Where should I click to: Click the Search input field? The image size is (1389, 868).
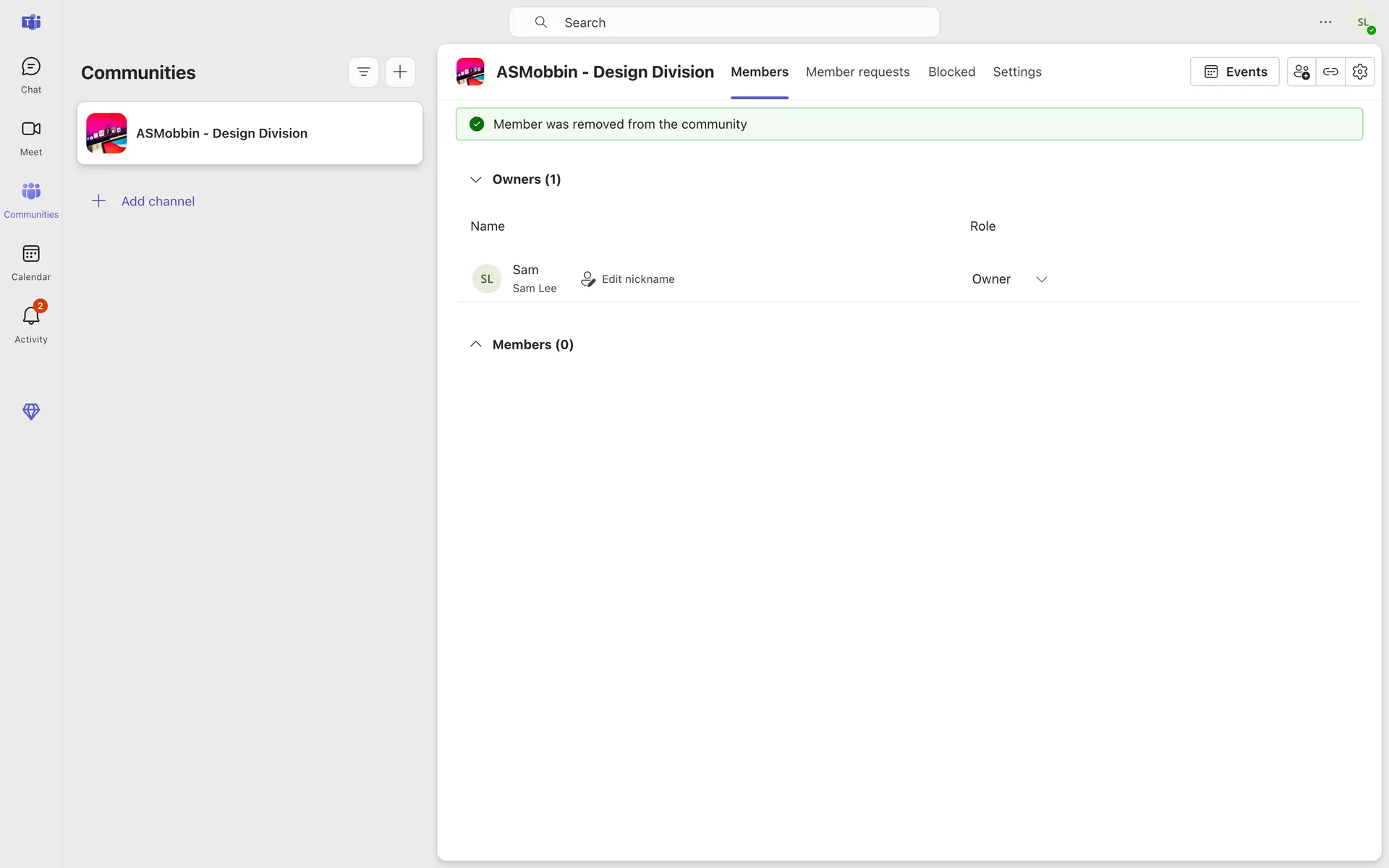723,22
